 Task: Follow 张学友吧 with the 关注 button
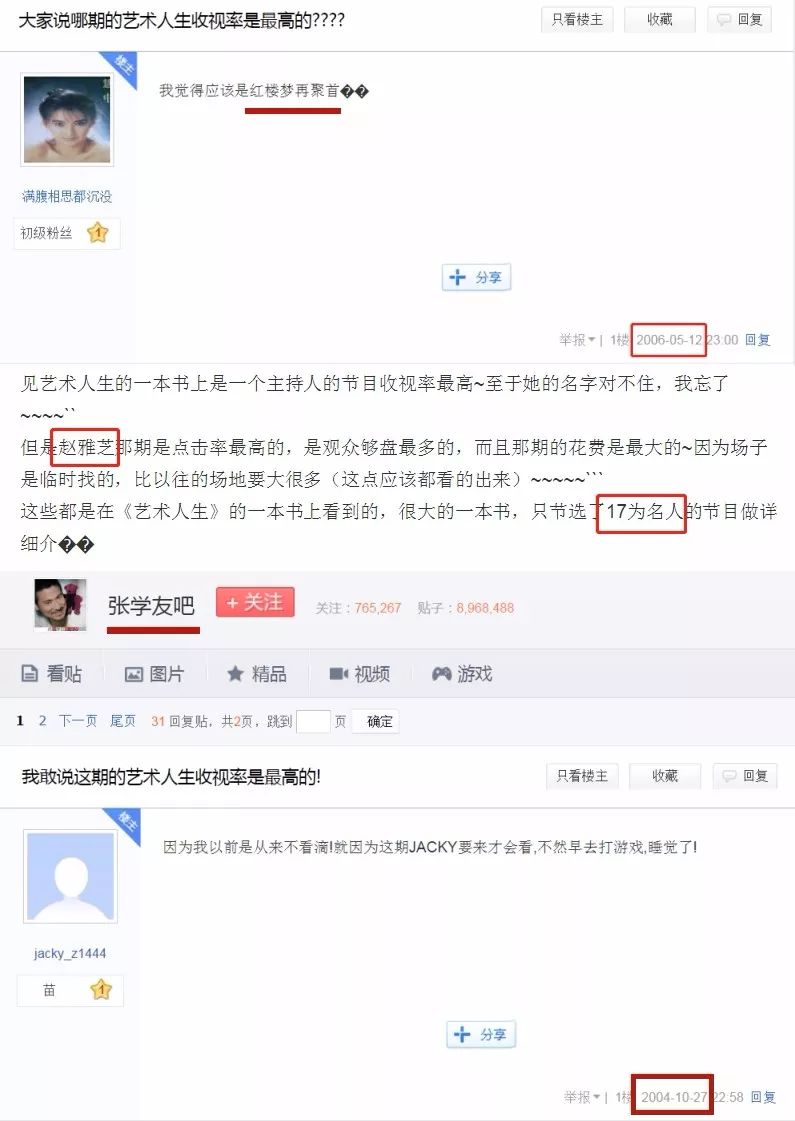[x=255, y=603]
